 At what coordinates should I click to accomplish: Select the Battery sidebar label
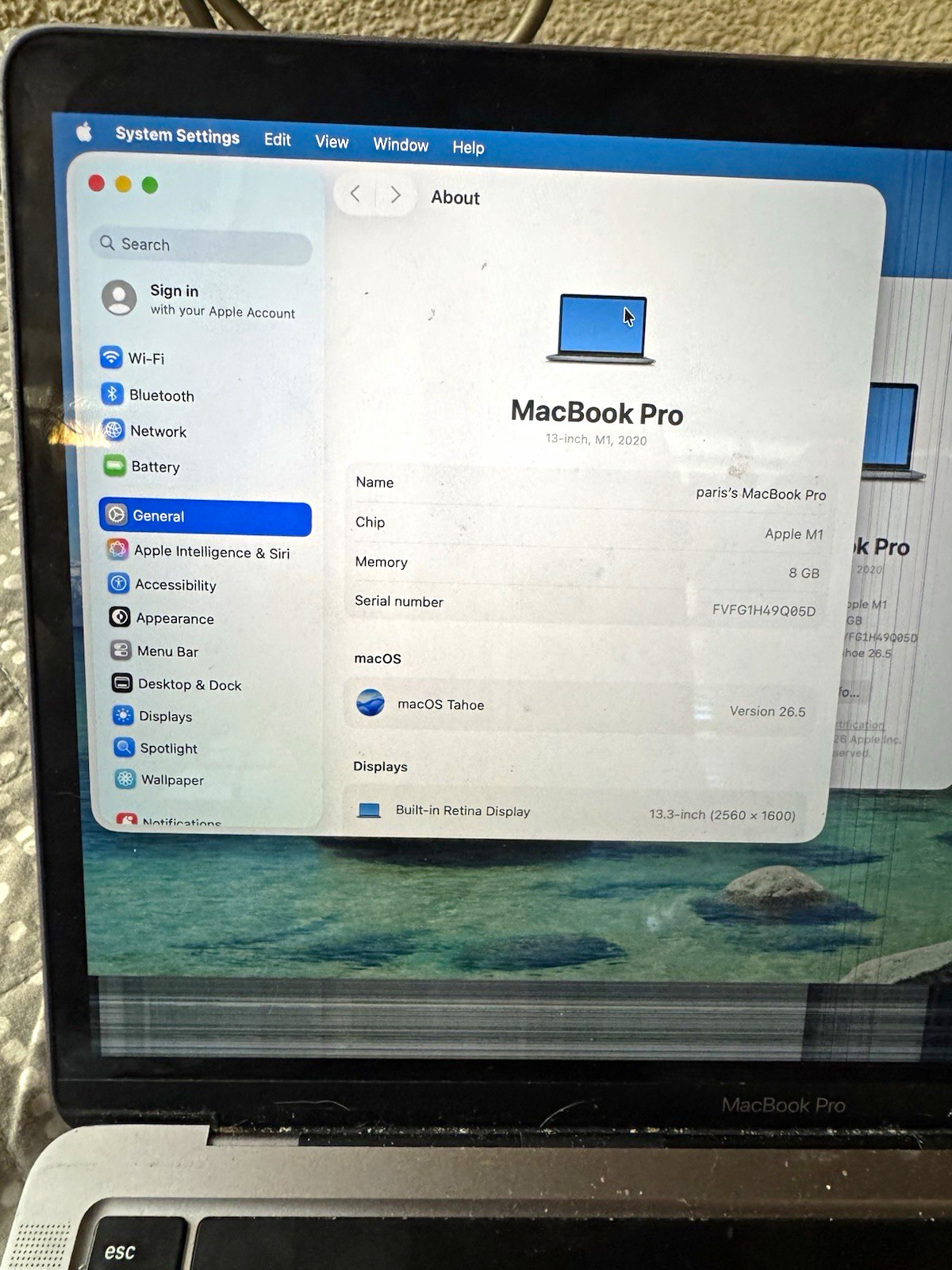click(155, 467)
